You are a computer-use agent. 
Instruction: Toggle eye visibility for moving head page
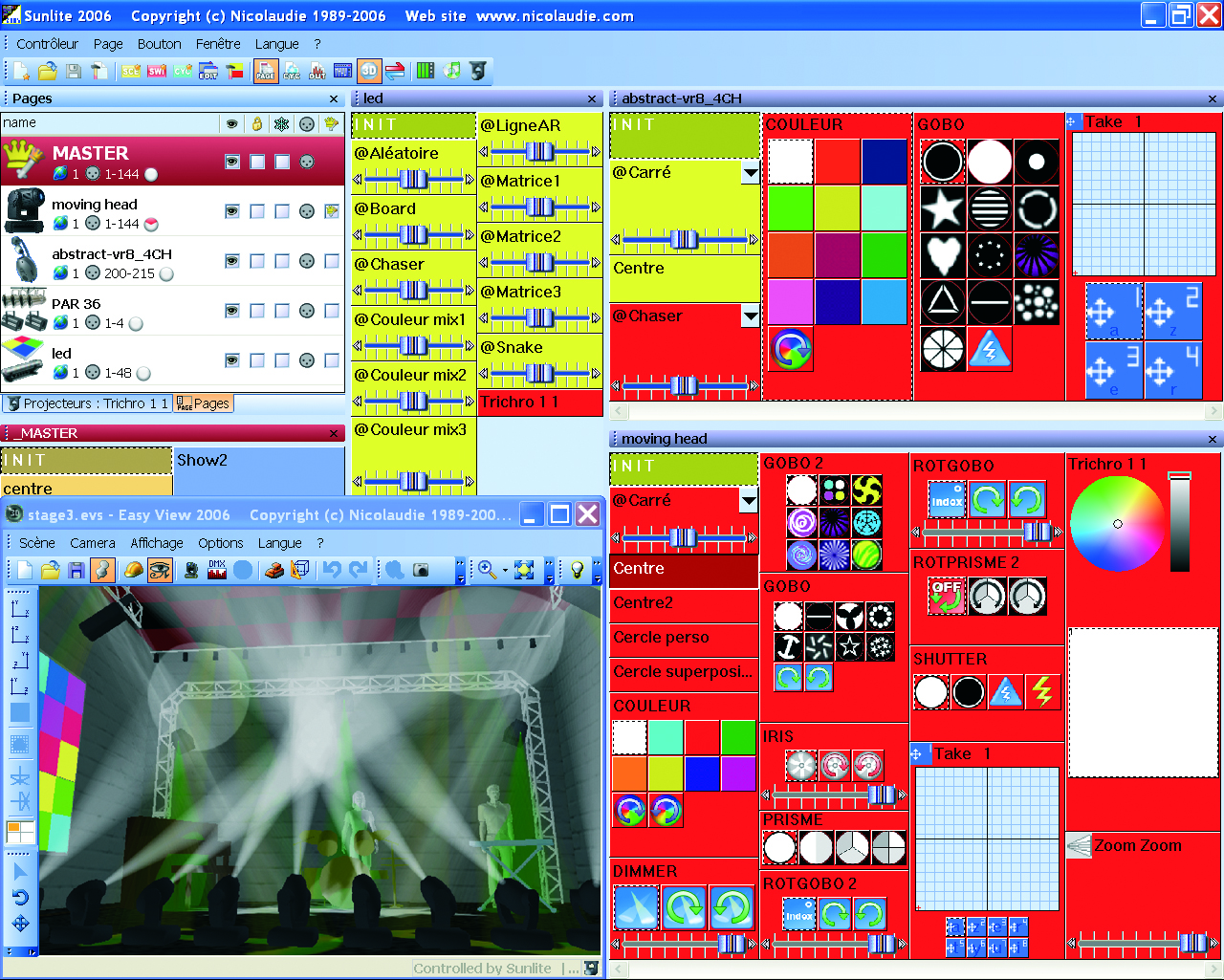coord(231,211)
